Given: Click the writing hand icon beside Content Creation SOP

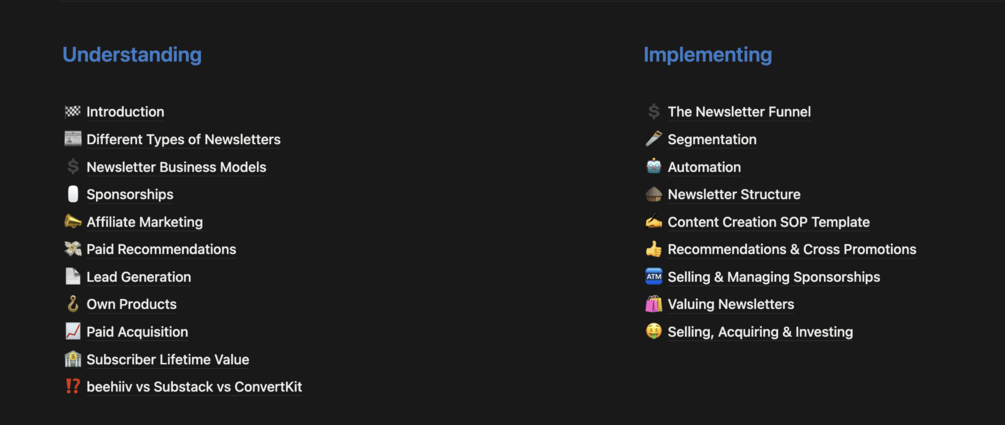Looking at the screenshot, I should (x=653, y=222).
